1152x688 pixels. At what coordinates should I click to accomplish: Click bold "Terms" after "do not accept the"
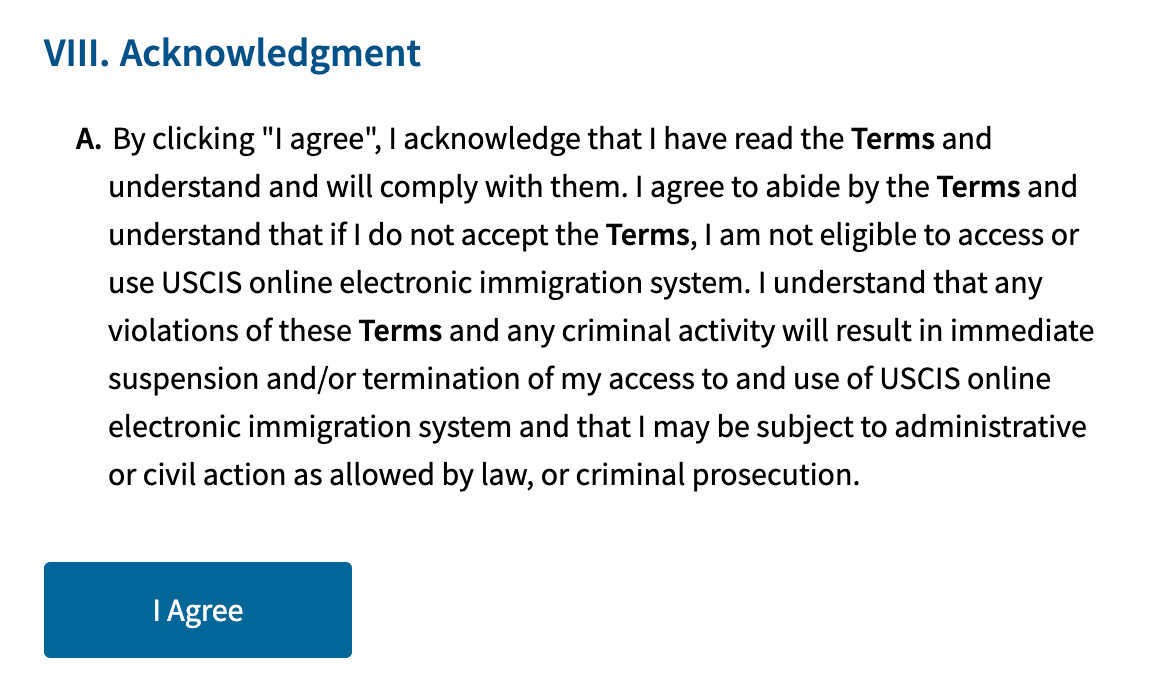pyautogui.click(x=648, y=235)
